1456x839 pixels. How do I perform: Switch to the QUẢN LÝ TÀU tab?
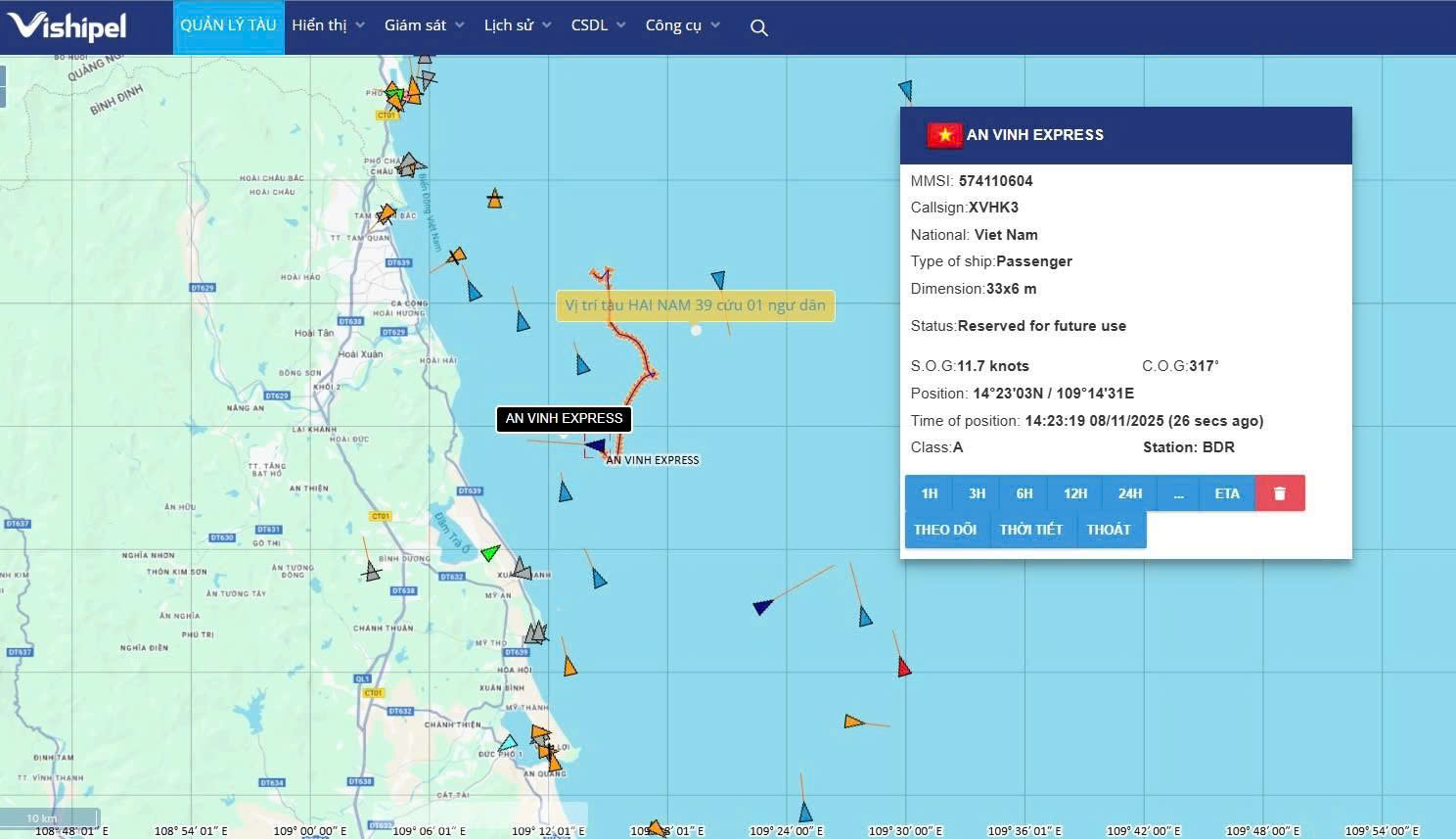229,25
